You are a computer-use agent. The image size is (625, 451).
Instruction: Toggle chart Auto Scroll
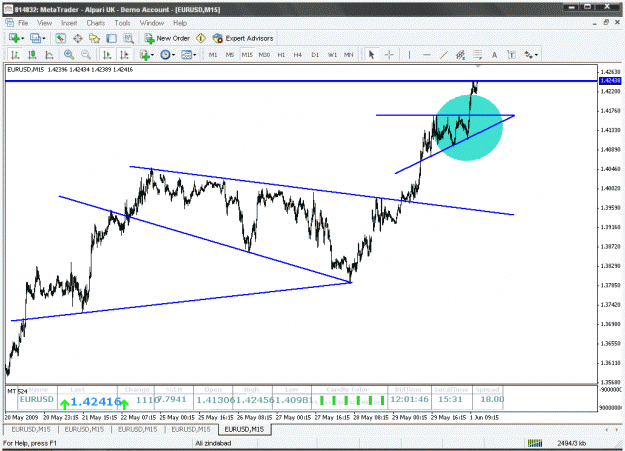(107, 55)
